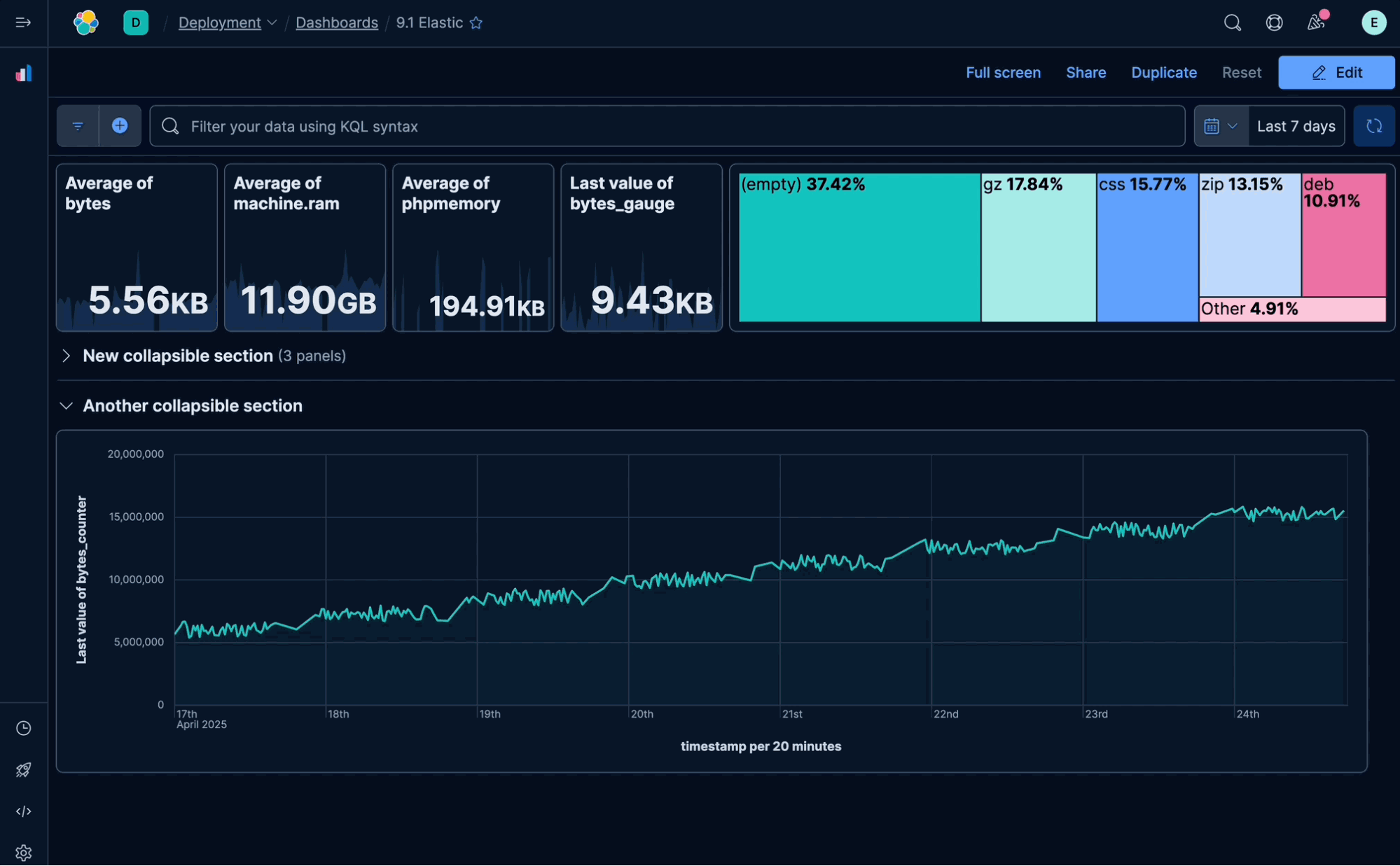This screenshot has width=1400, height=866.
Task: Toggle the navigation sidebar with the hamburger icon
Action: (x=23, y=22)
